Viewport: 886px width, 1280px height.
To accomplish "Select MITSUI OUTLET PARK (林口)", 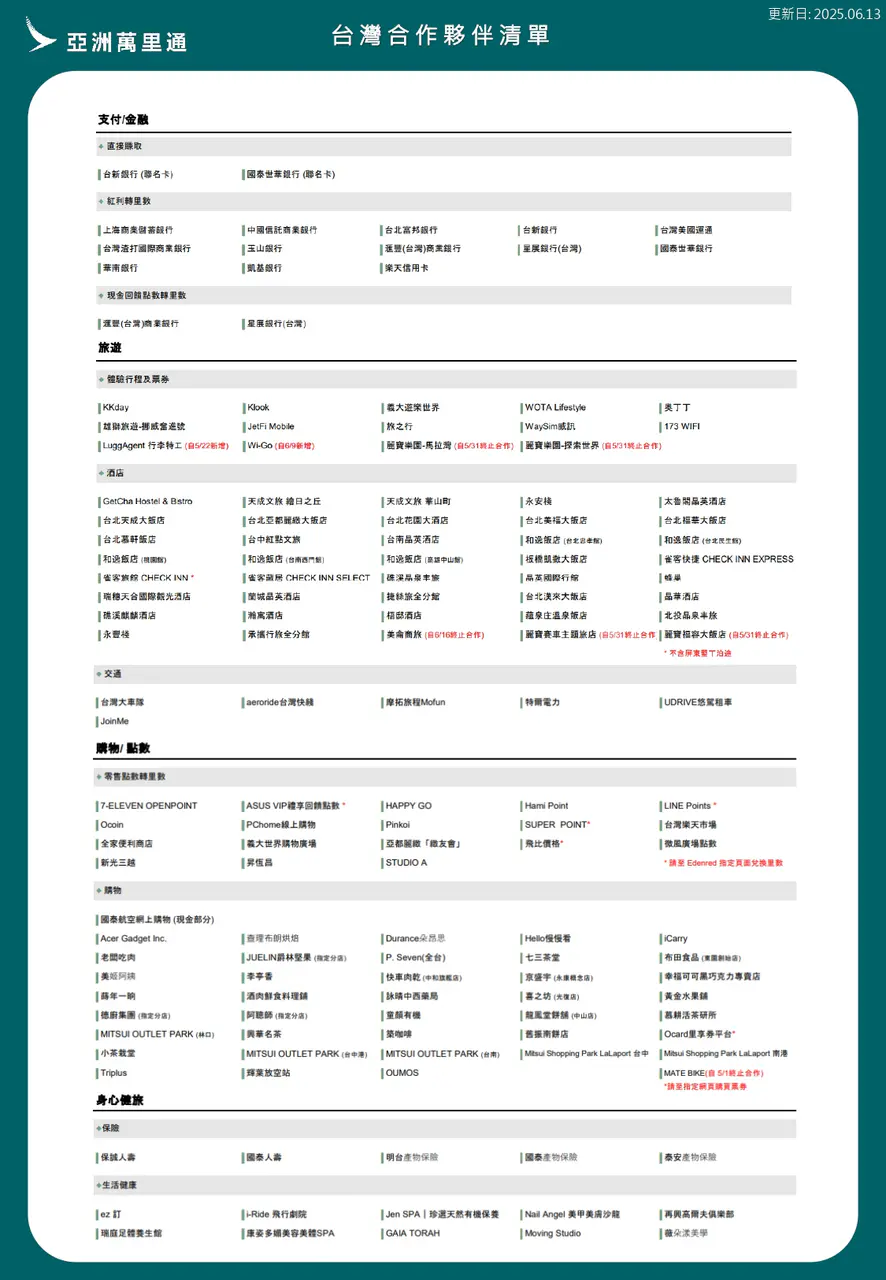I will pyautogui.click(x=158, y=1035).
